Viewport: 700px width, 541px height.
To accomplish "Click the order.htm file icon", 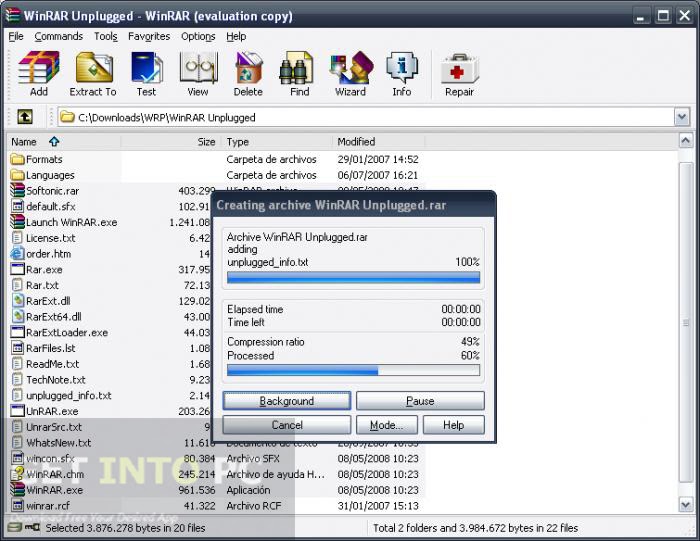I will point(17,254).
